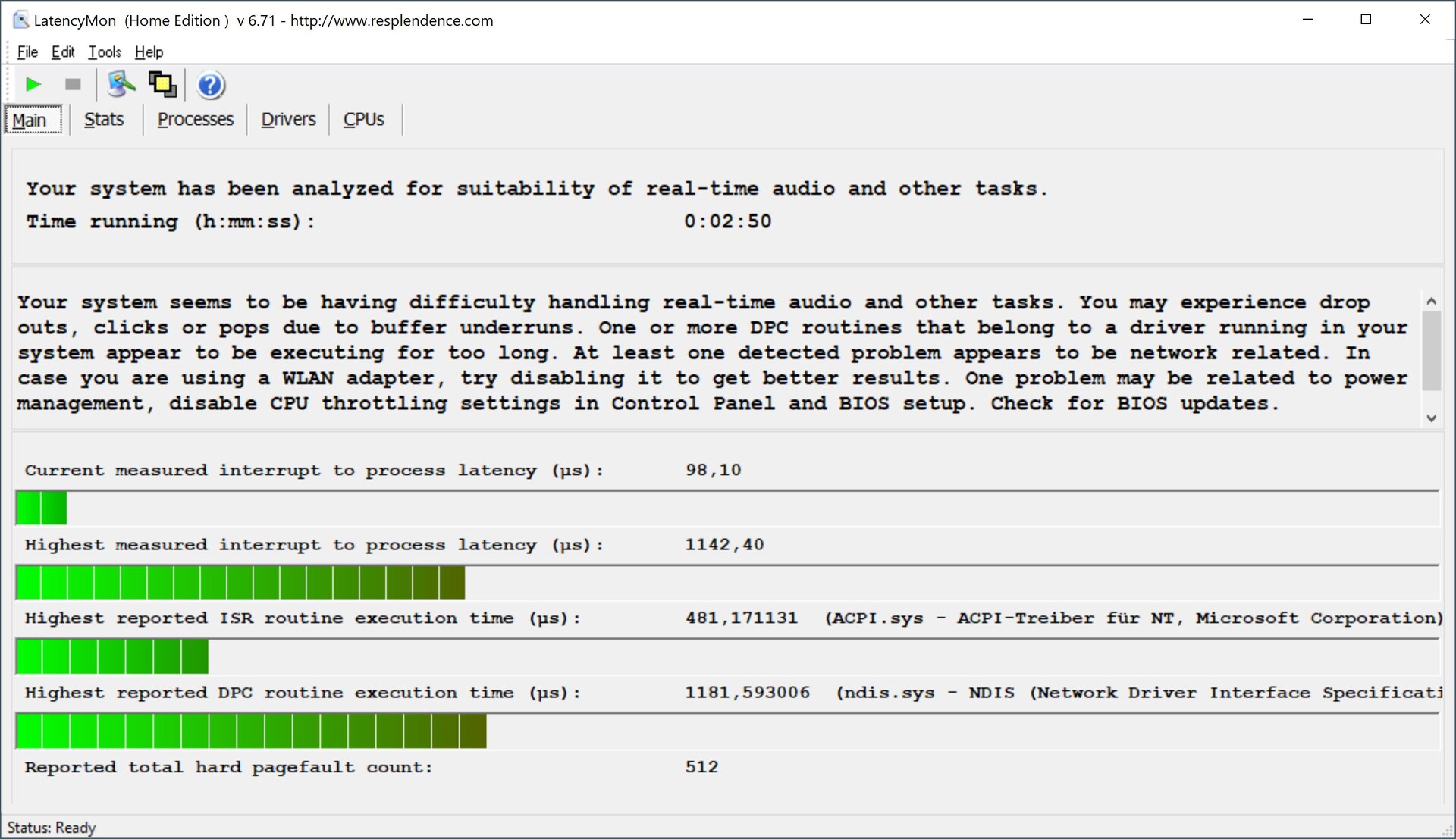Click the overlapping yellow squares toolbar icon

162,84
